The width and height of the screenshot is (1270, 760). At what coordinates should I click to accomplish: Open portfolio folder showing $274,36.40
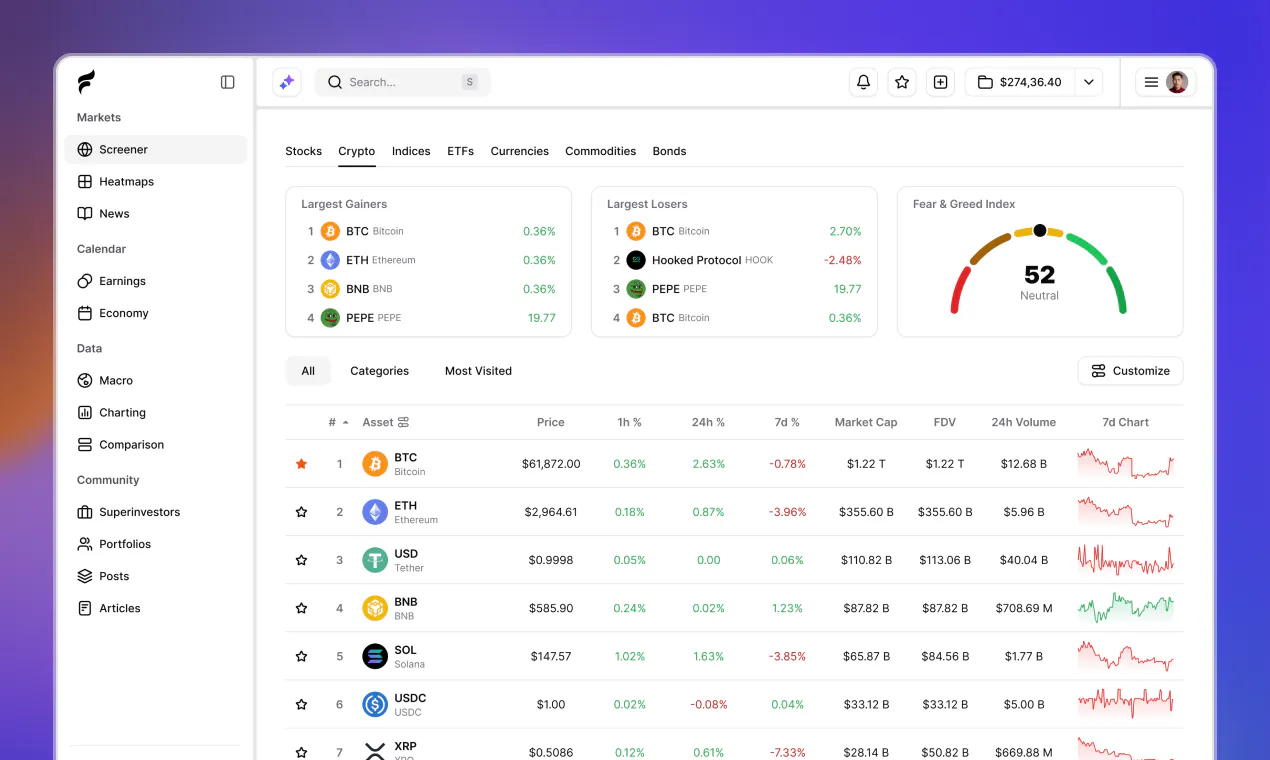click(1020, 82)
